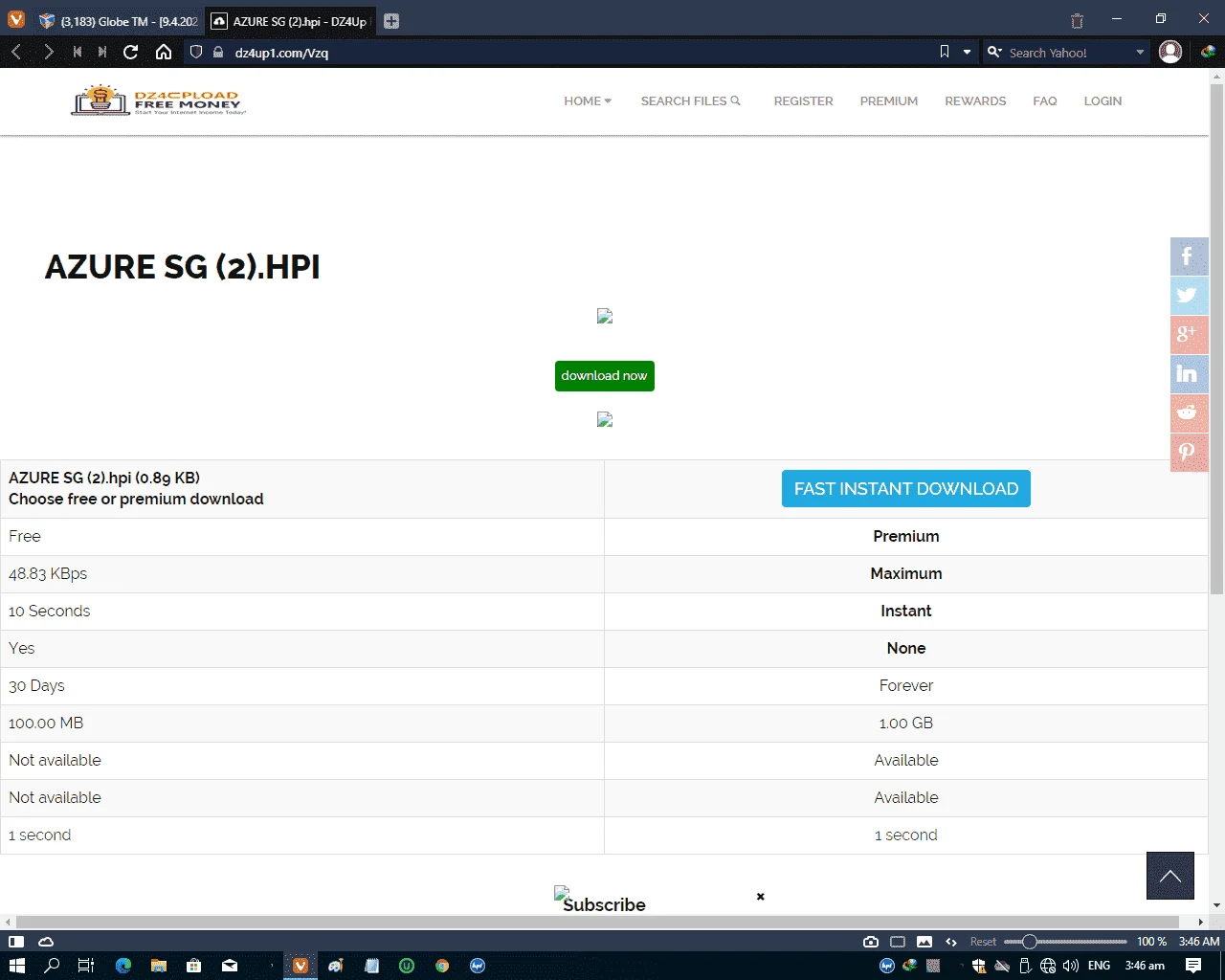
Task: Open File Explorer from taskbar
Action: click(x=159, y=966)
